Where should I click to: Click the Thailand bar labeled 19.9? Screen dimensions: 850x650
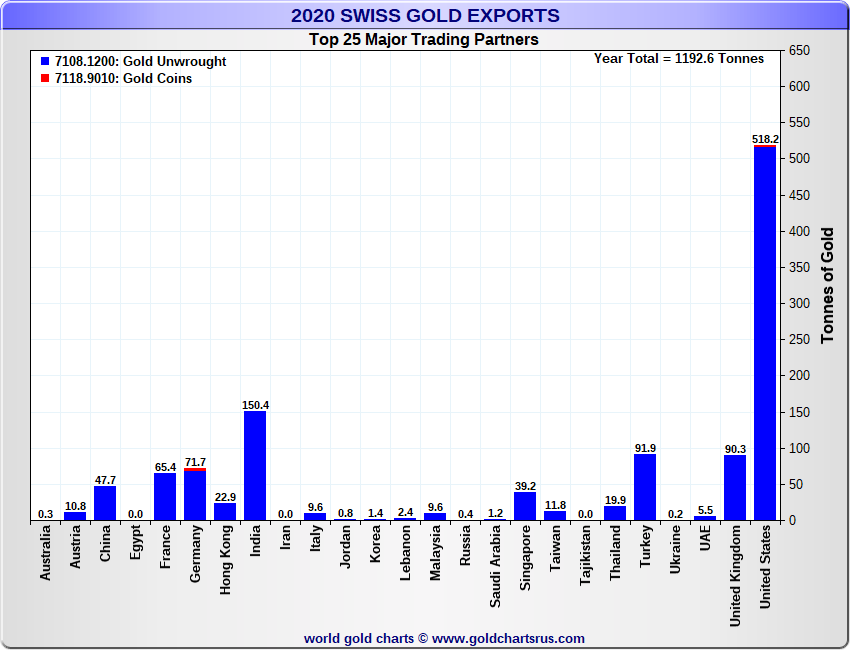[615, 513]
